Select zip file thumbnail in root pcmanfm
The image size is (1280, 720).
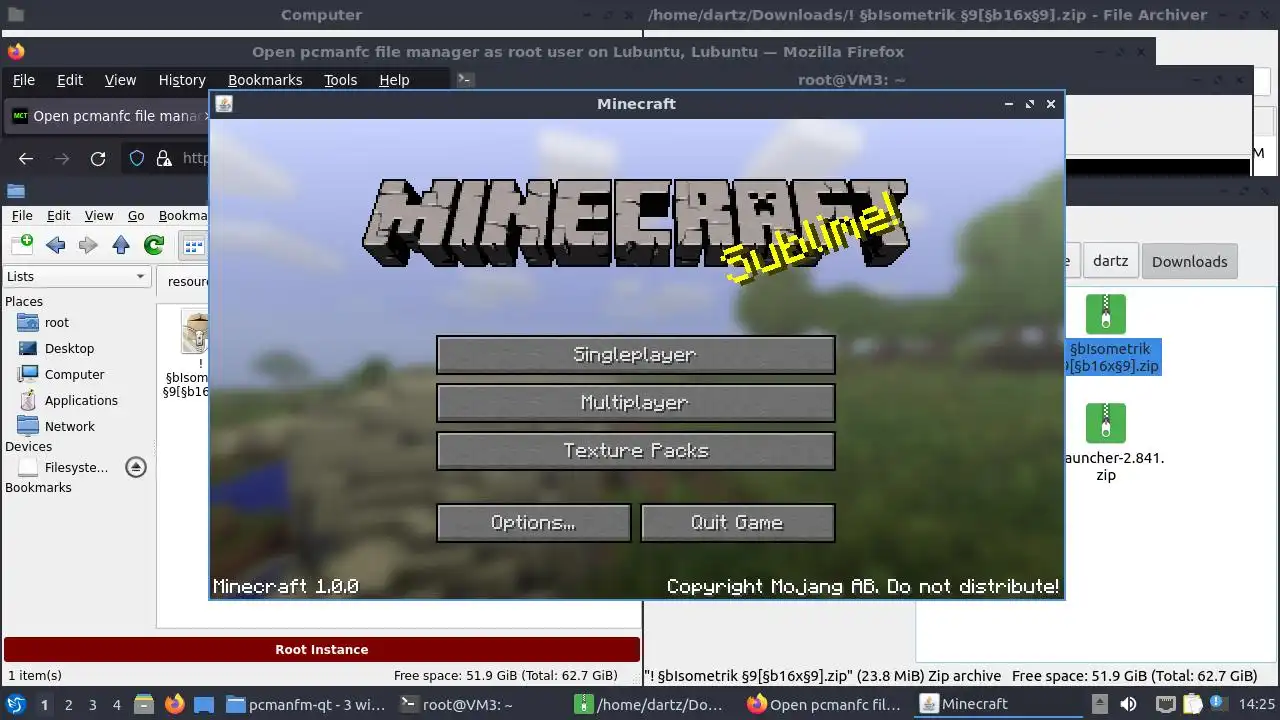pyautogui.click(x=194, y=332)
